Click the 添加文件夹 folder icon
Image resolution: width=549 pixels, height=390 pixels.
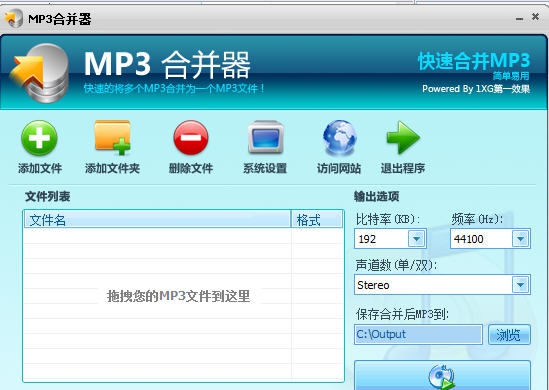coord(113,138)
